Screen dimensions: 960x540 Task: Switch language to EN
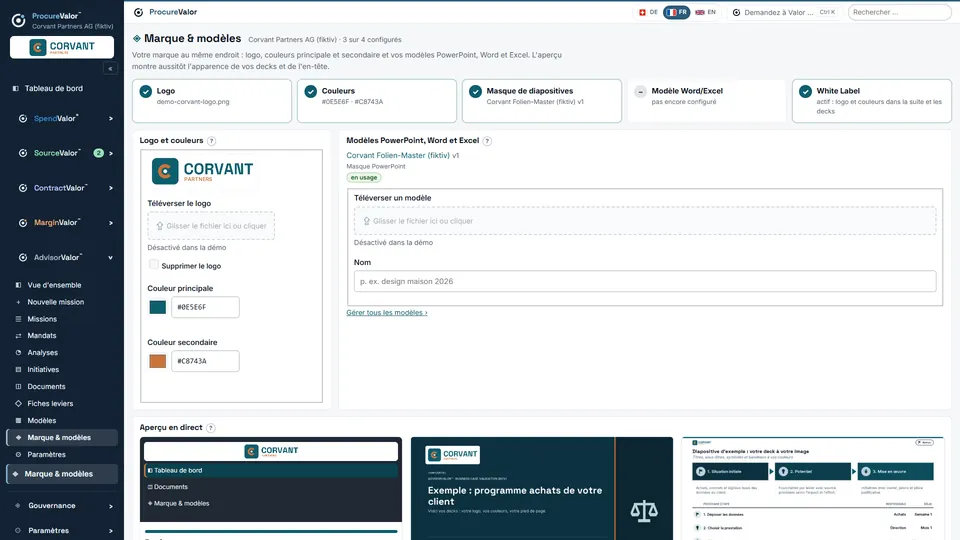point(705,12)
